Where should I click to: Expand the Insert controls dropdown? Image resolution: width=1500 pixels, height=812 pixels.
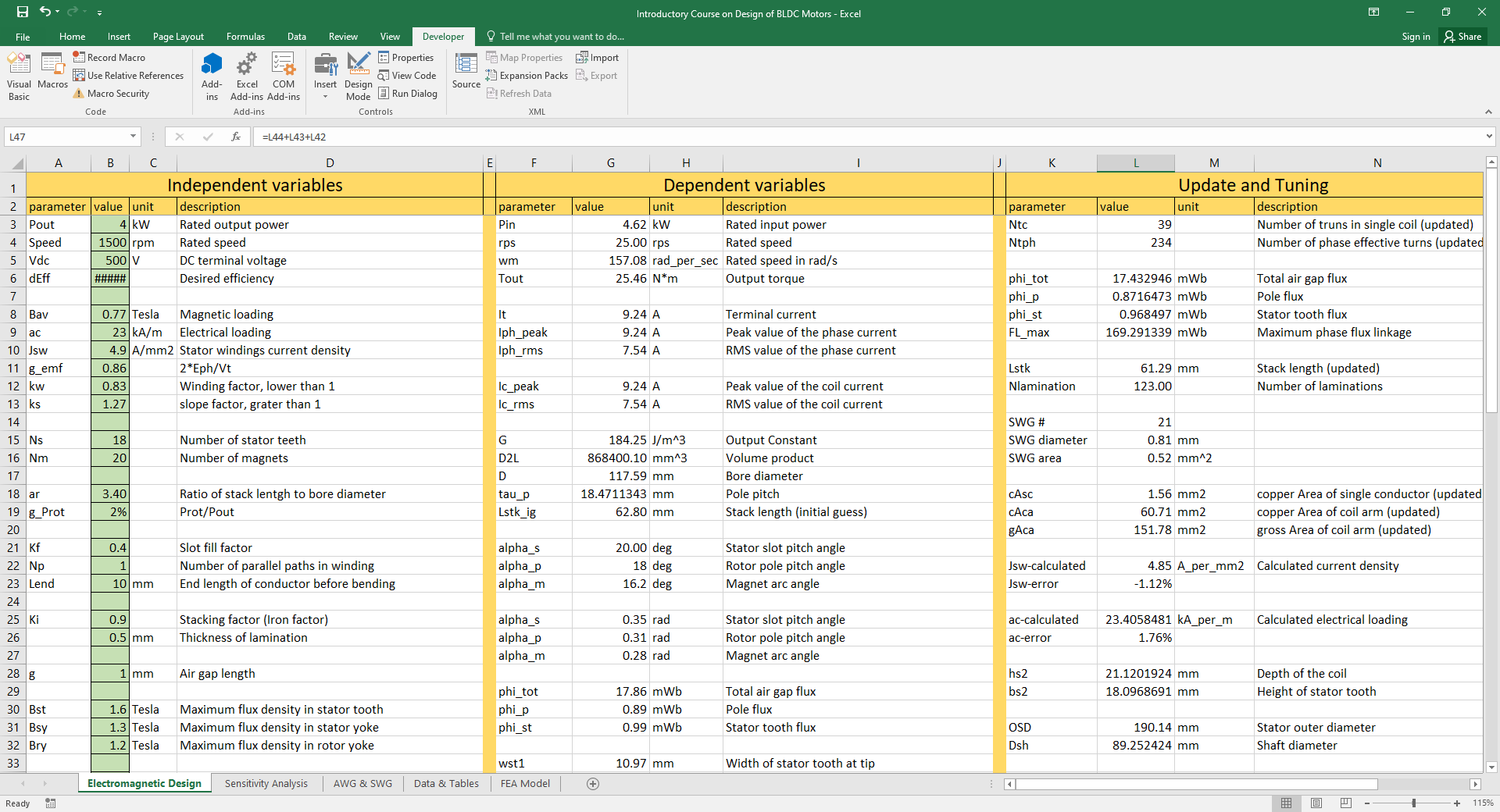tap(325, 97)
